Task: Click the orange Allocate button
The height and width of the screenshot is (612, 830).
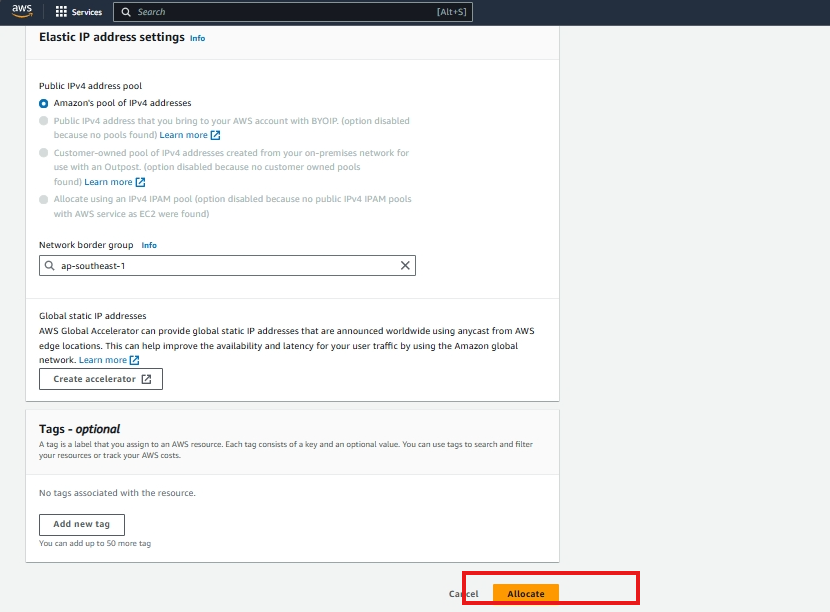Action: pos(526,594)
